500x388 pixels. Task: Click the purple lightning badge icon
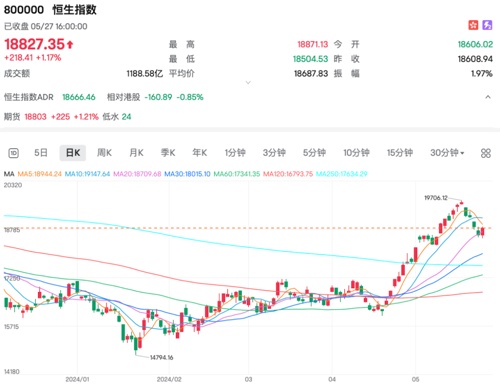(487, 25)
